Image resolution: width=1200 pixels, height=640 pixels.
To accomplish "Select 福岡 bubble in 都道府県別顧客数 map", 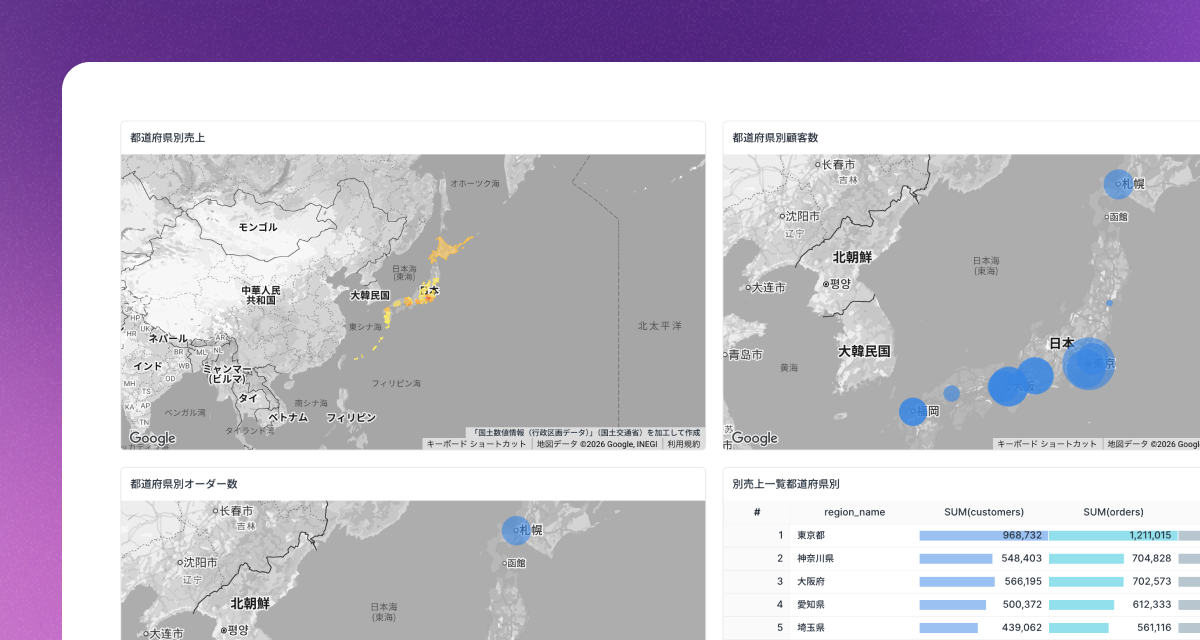I will pos(913,412).
